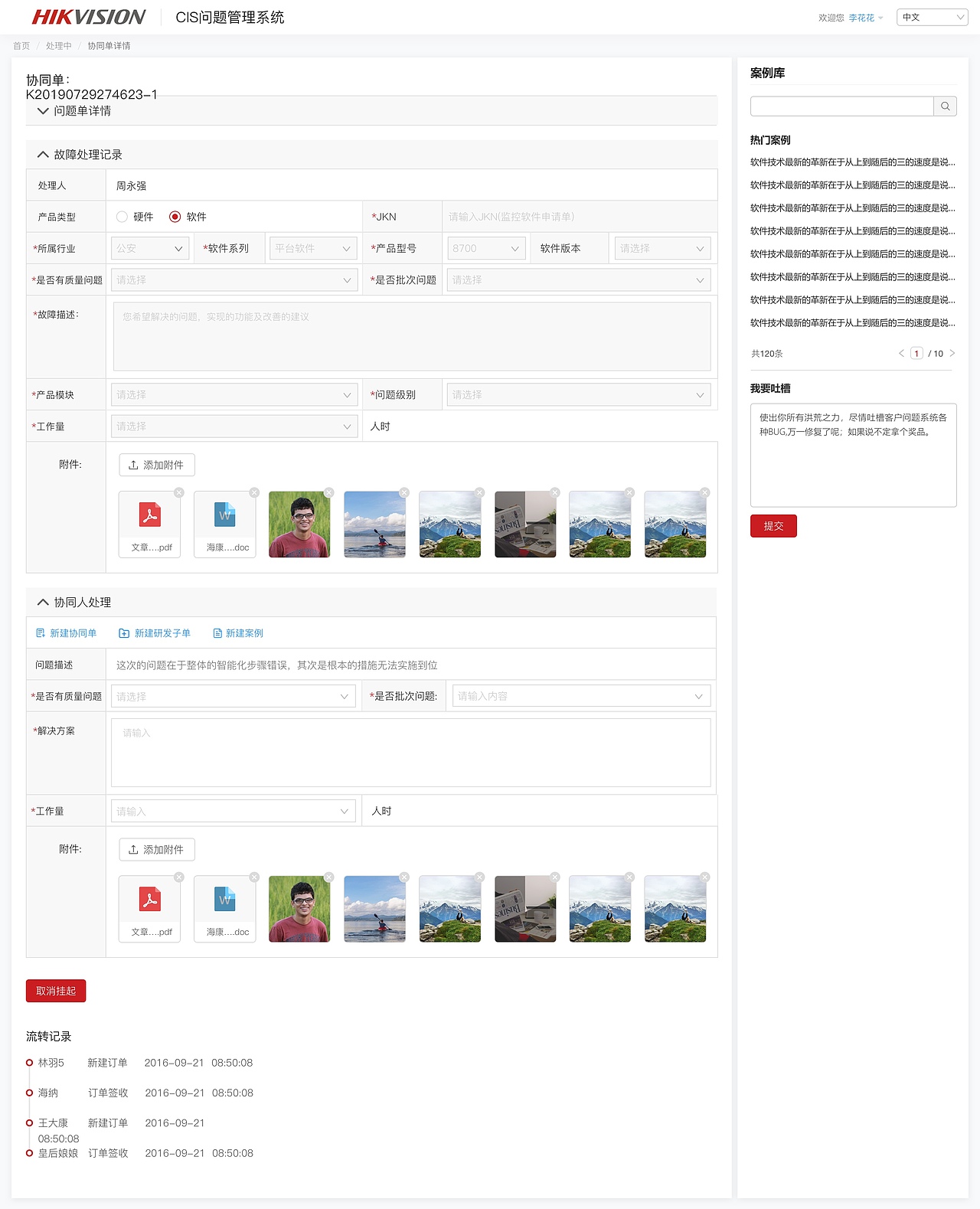The image size is (980, 1209).
Task: Click 添加附件 button in fault record
Action: pyautogui.click(x=157, y=465)
